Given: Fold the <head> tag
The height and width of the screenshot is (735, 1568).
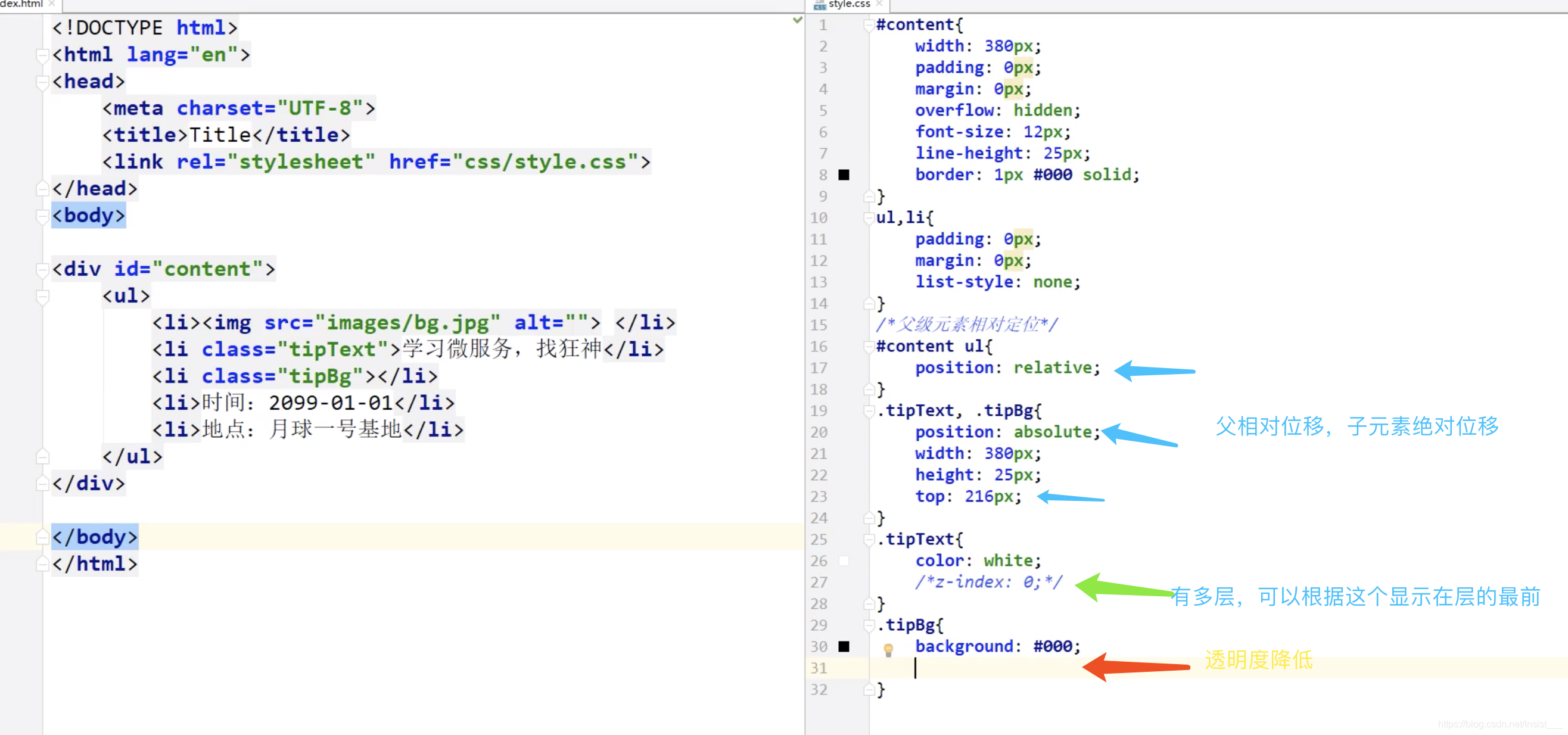Looking at the screenshot, I should pos(43,82).
